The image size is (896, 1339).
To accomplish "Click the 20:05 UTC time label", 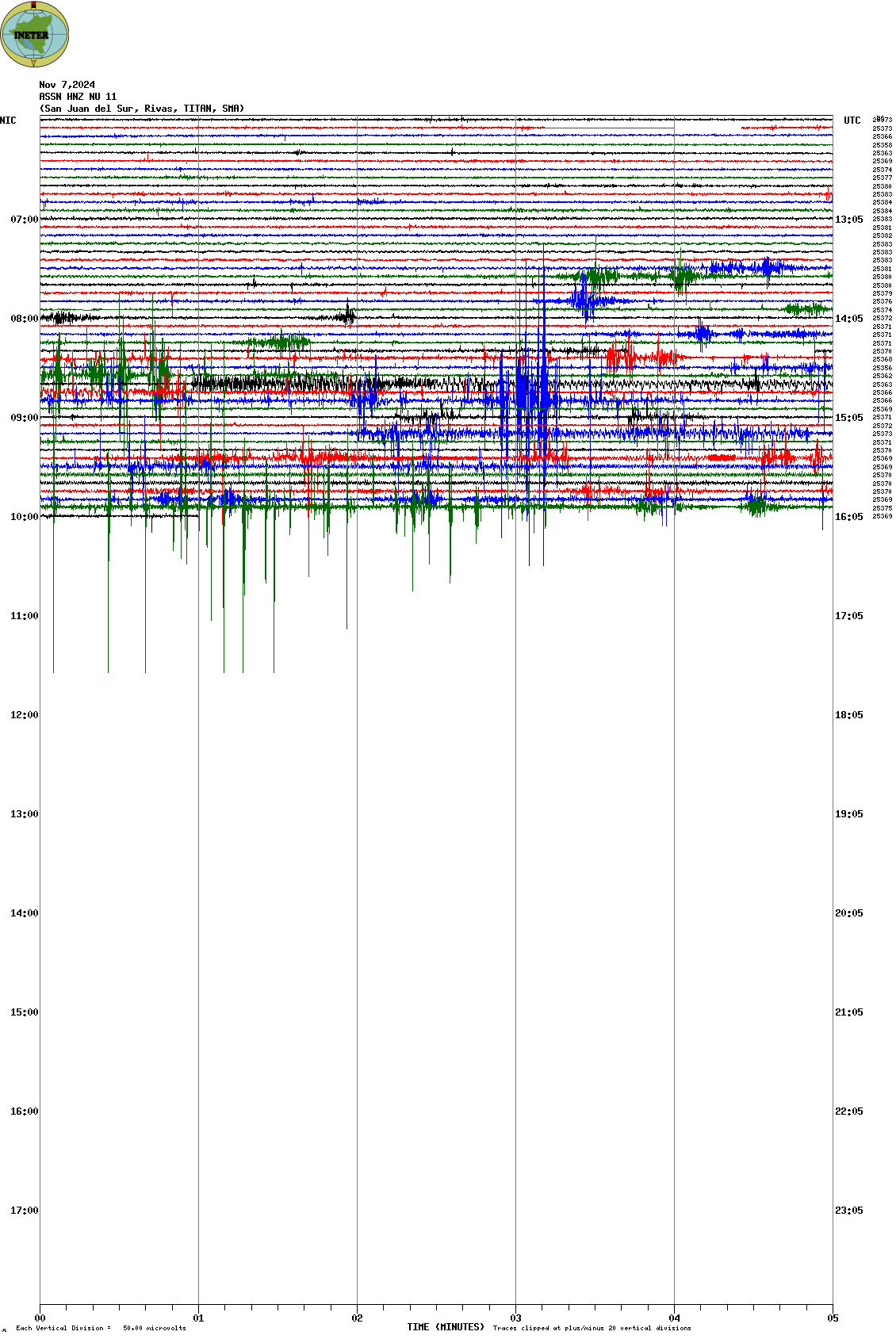I will pos(848,913).
